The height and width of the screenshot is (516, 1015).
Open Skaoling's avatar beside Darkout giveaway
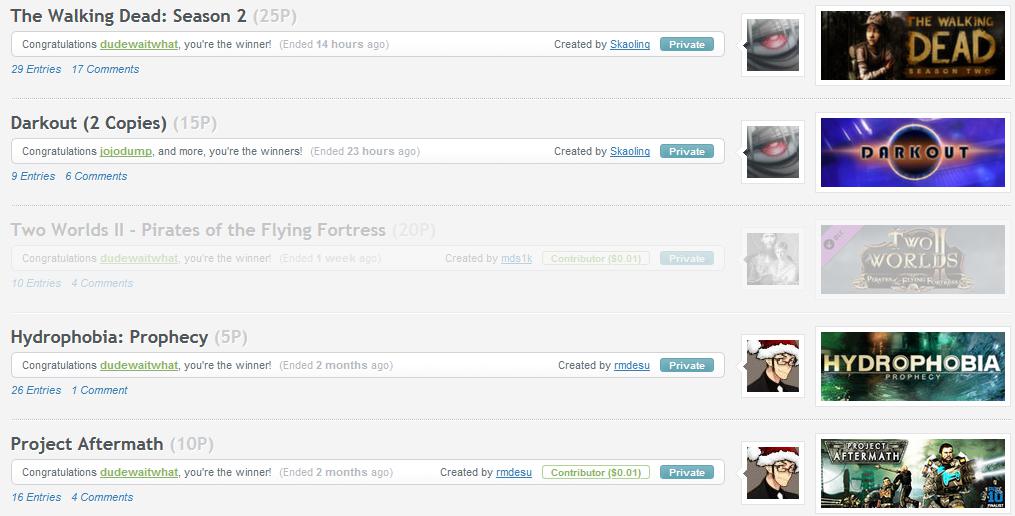[772, 152]
